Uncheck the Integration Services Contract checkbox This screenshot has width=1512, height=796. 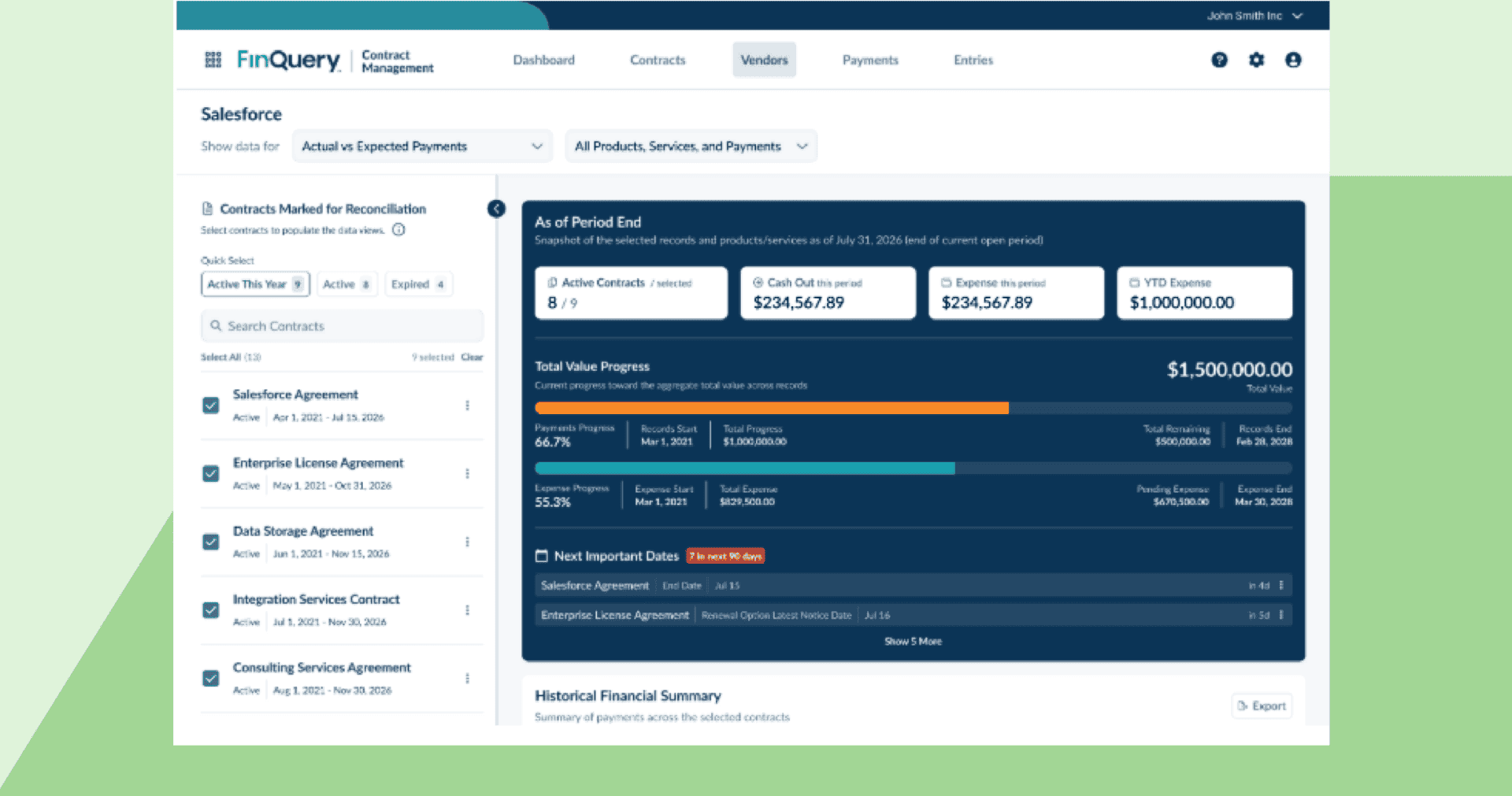[210, 610]
